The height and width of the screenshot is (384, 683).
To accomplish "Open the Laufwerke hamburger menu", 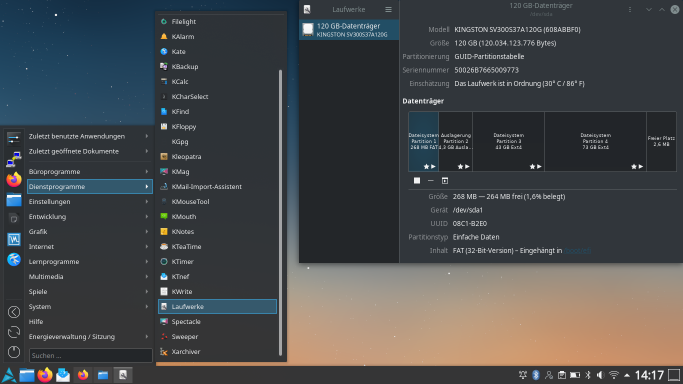I will click(x=388, y=10).
